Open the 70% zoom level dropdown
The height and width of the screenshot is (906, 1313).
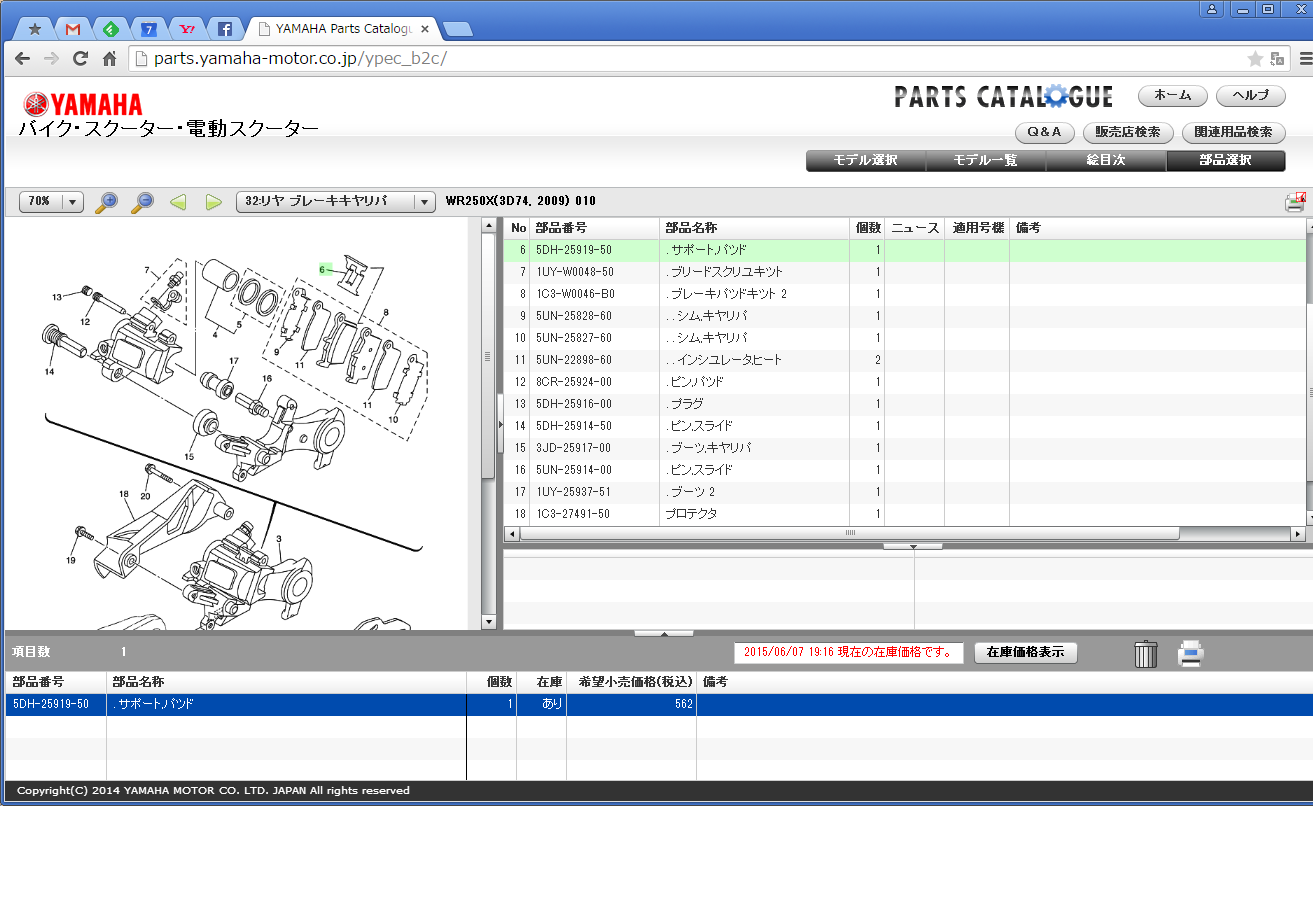pos(51,201)
